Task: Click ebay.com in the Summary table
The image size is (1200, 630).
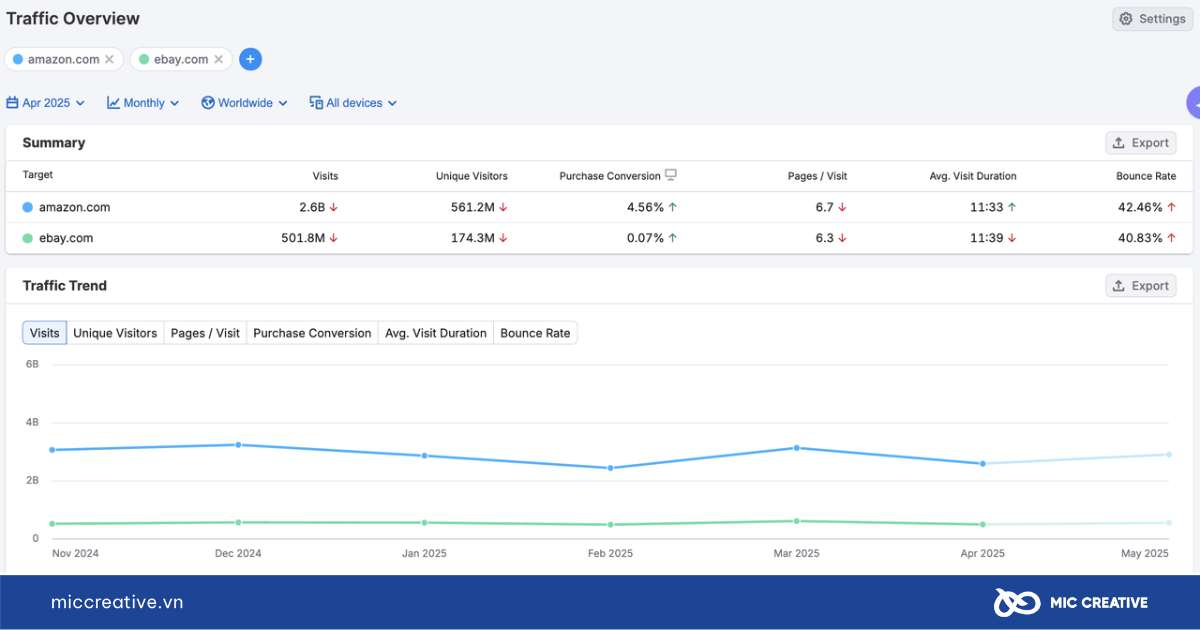Action: click(x=66, y=239)
